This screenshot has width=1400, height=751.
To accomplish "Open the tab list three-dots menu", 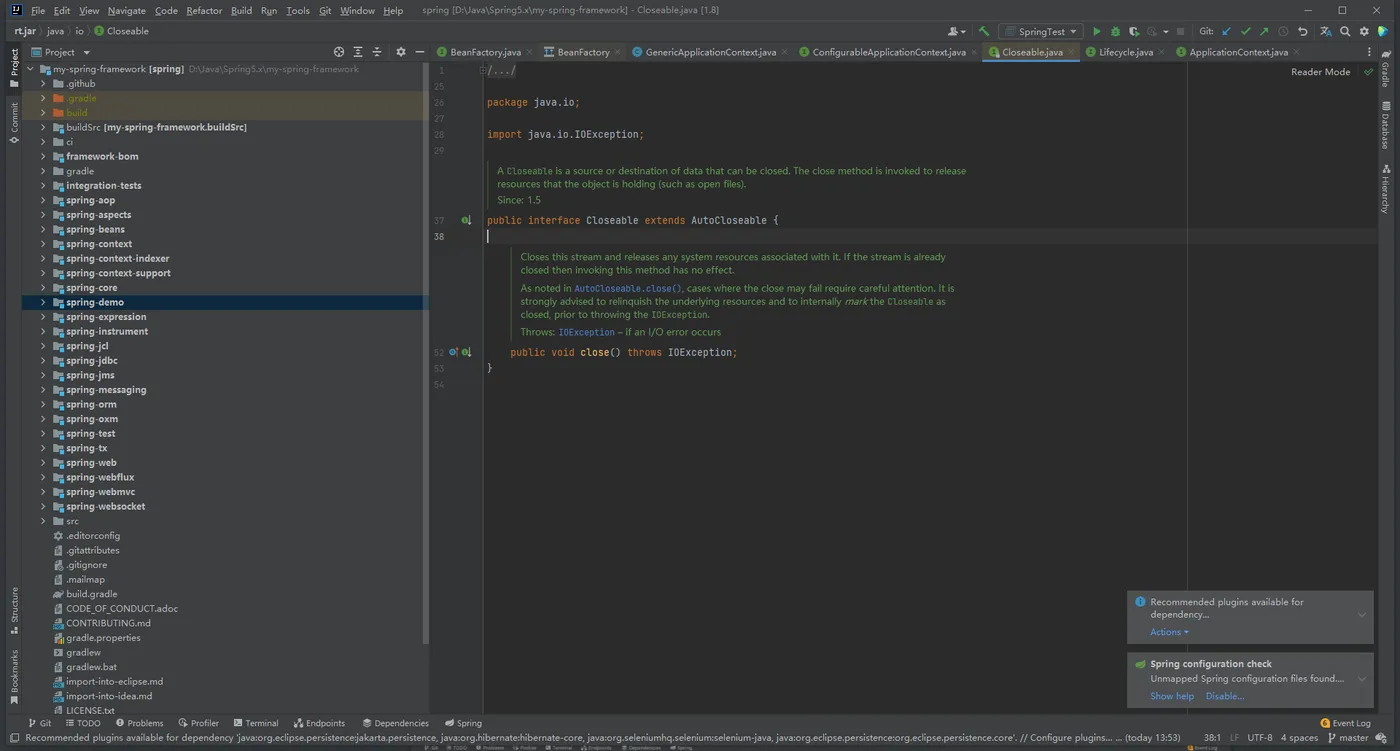I will coord(1369,52).
